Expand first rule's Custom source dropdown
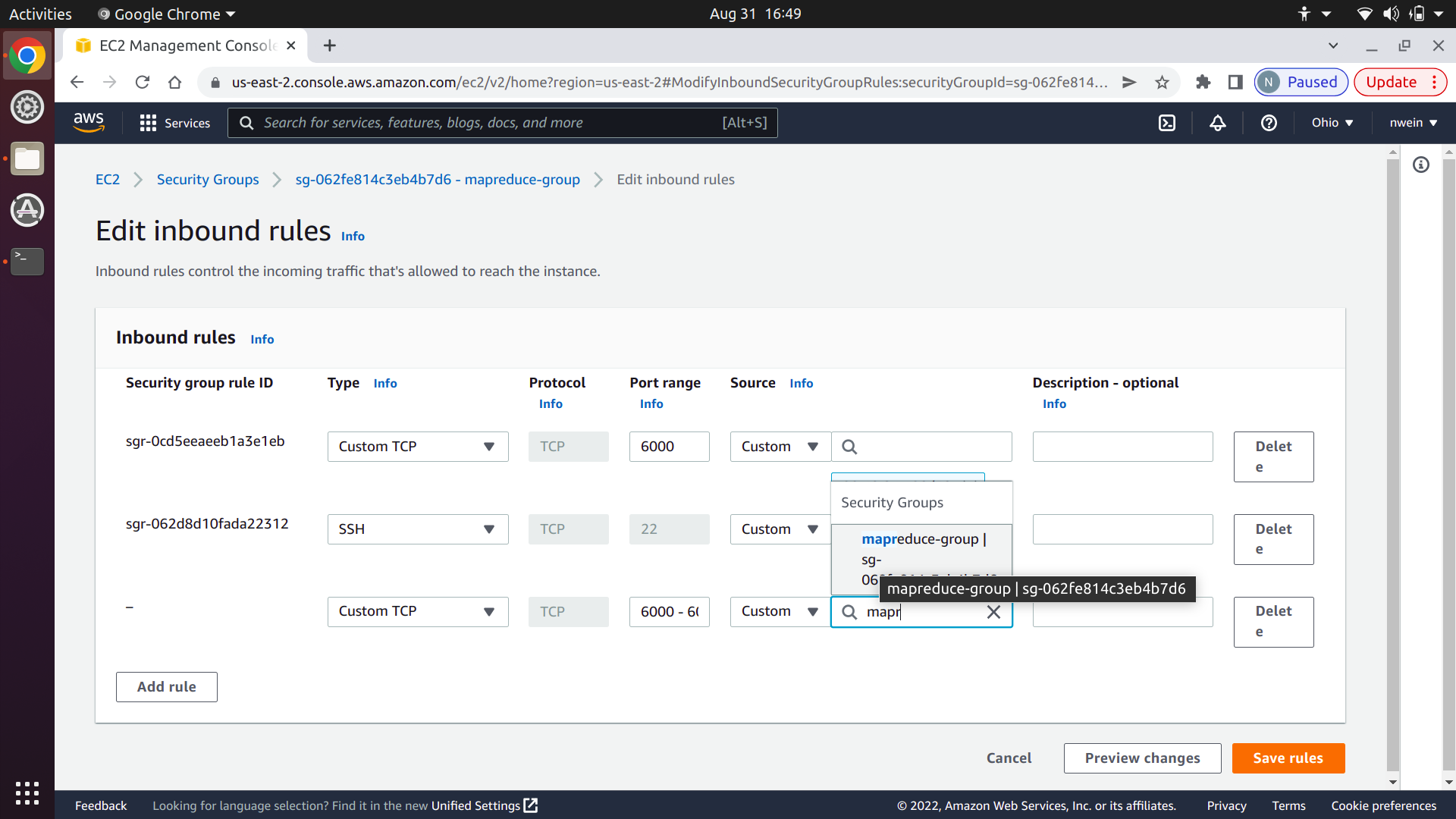This screenshot has height=819, width=1456. coord(780,447)
